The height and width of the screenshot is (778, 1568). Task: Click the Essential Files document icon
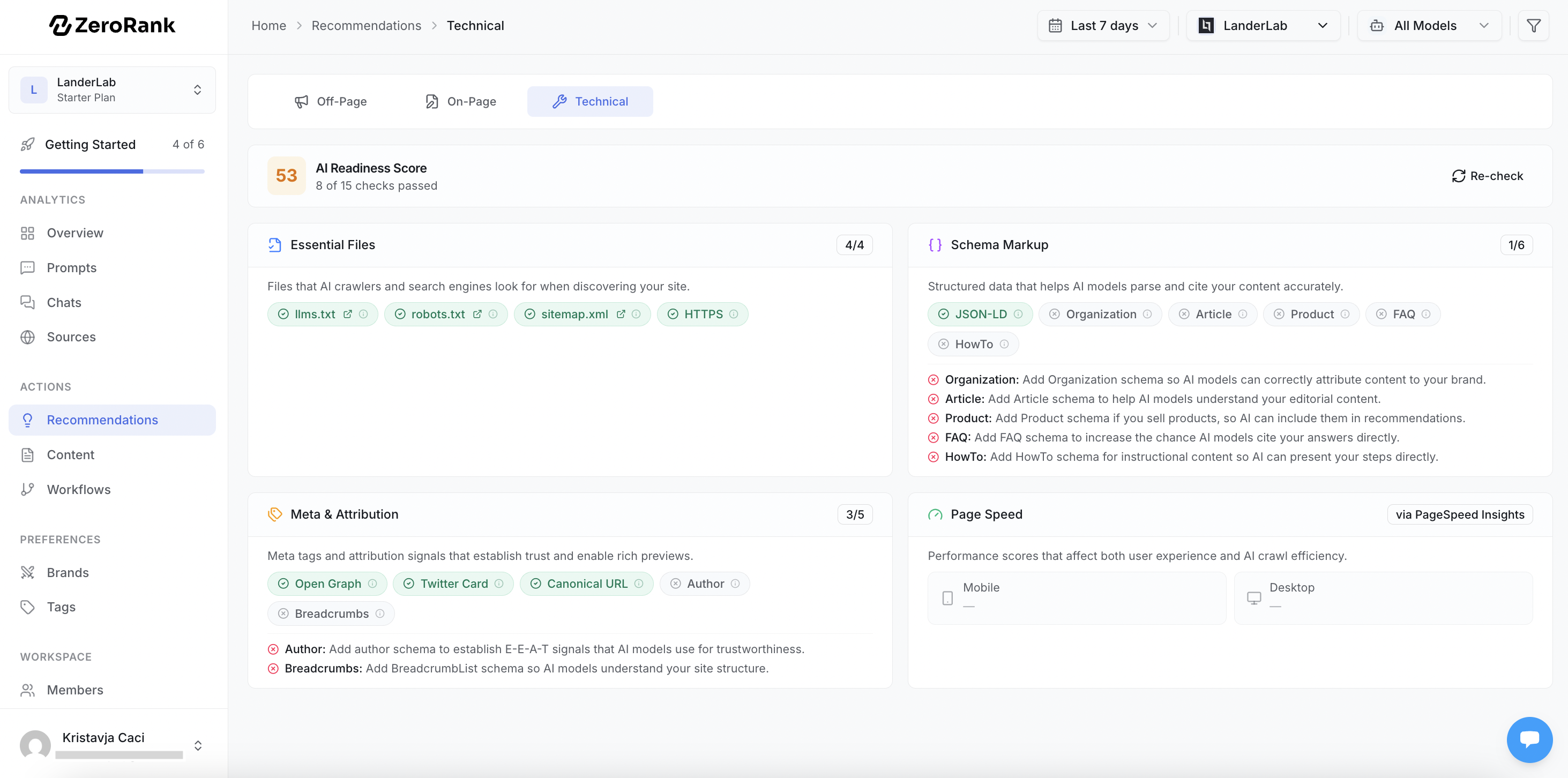point(275,245)
